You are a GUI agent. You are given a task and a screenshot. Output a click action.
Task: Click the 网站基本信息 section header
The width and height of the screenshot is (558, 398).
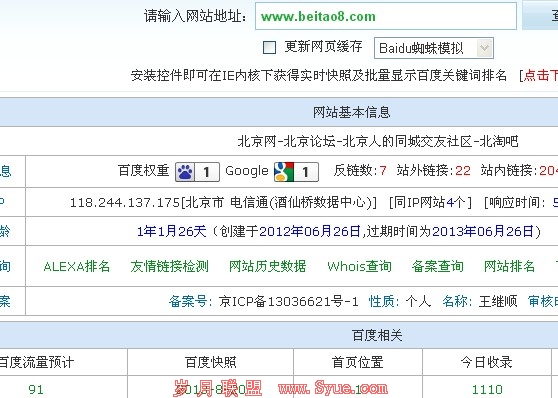coord(352,112)
